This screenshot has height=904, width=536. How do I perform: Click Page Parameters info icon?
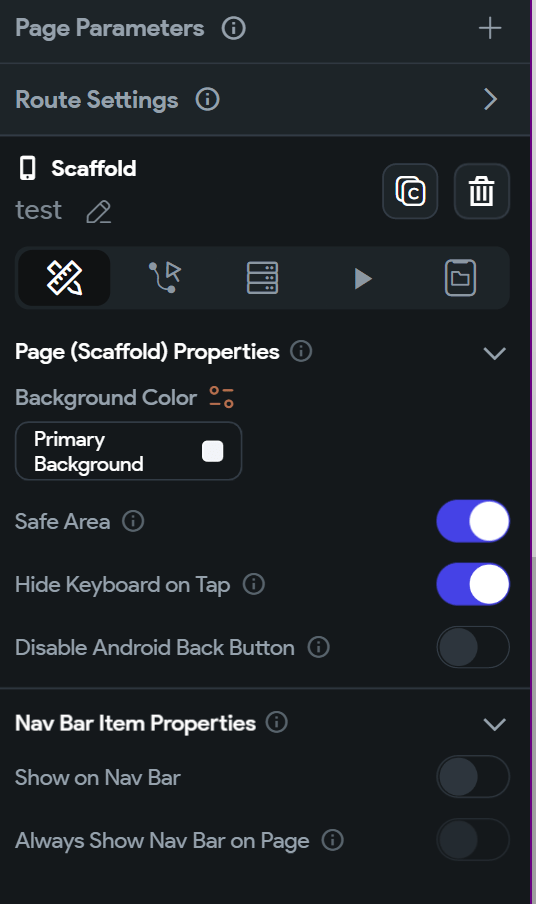click(233, 28)
